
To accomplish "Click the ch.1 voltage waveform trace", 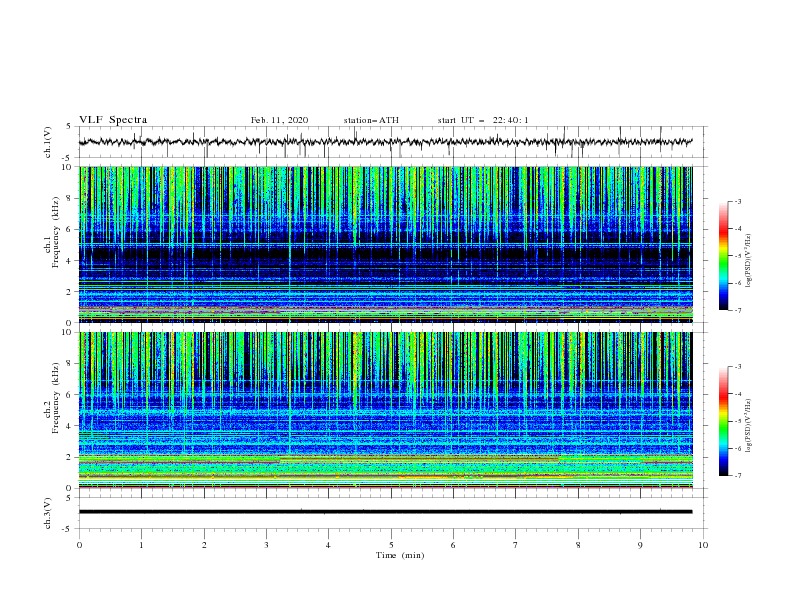I will [x=385, y=142].
